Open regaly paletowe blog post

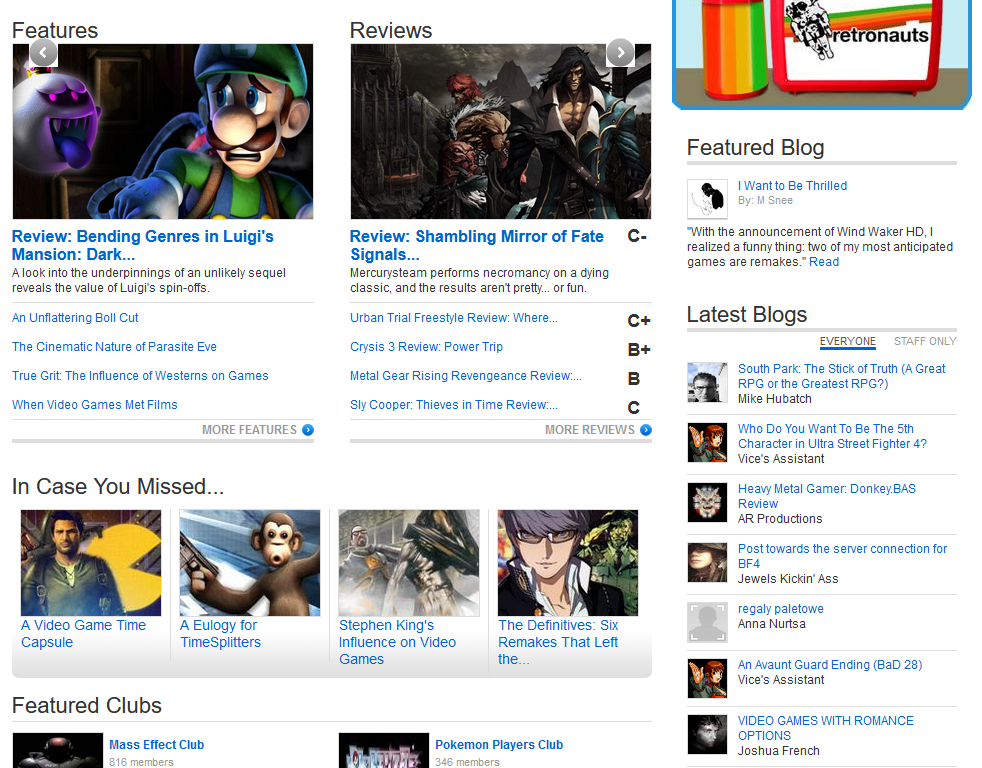[x=780, y=609]
